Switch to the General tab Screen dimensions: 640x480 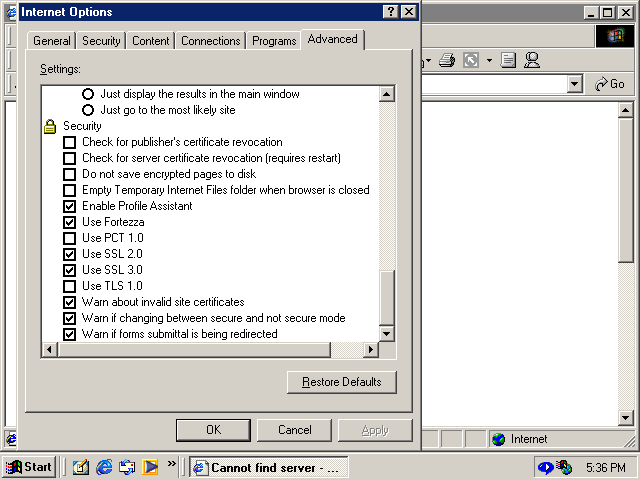pos(51,41)
